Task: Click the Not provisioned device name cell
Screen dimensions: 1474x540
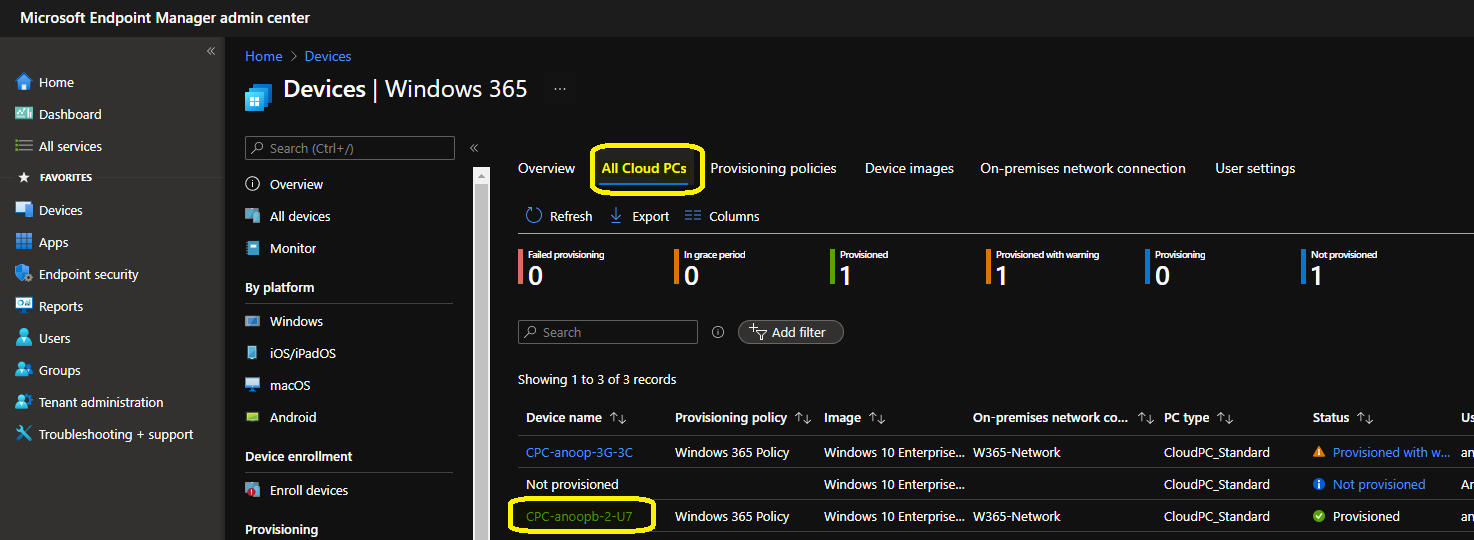Action: 572,484
